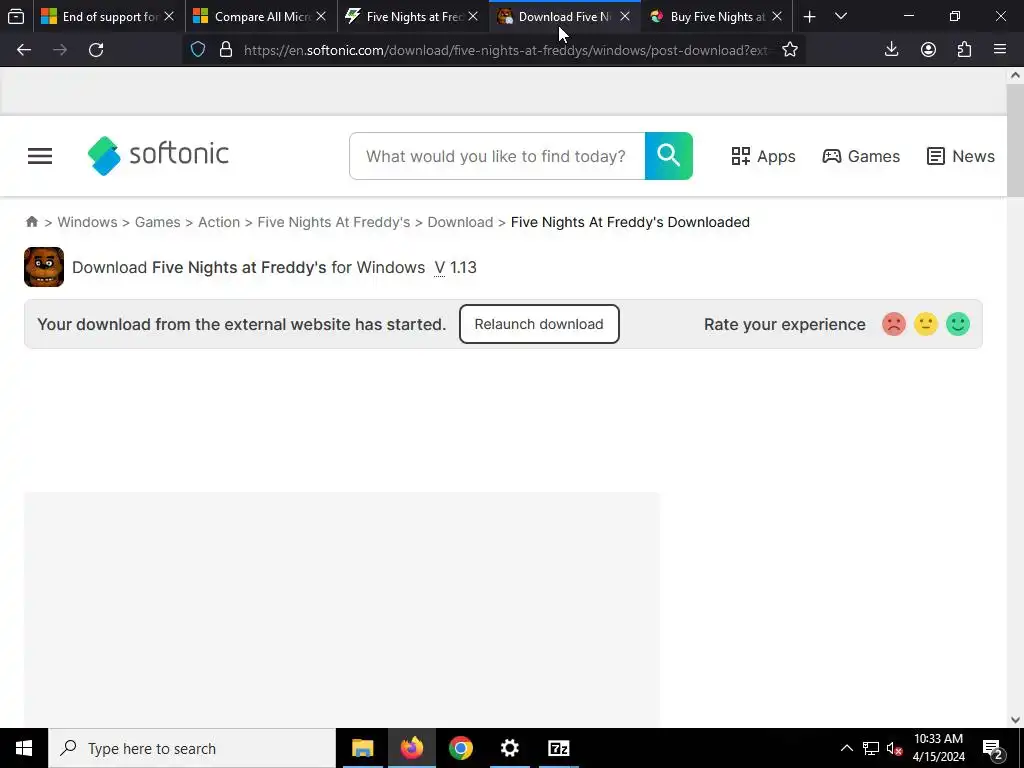Screen dimensions: 1024x768
Task: Open the Windows Start menu
Action: coord(24,748)
